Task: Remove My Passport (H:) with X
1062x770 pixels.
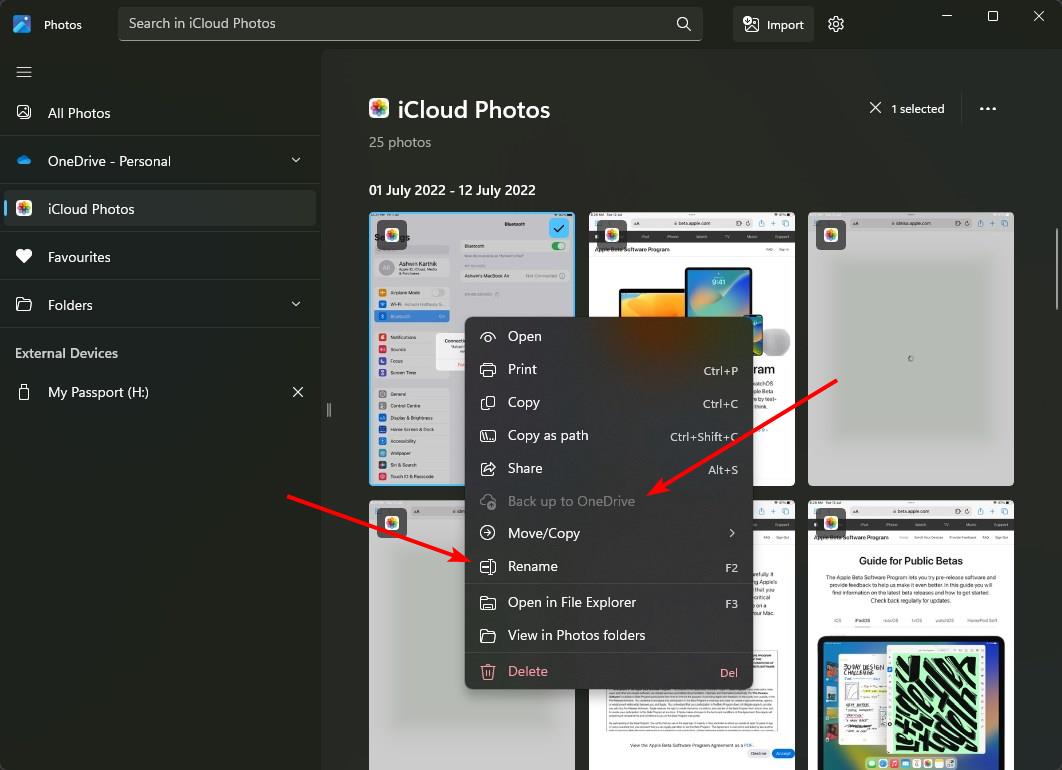Action: tap(297, 392)
